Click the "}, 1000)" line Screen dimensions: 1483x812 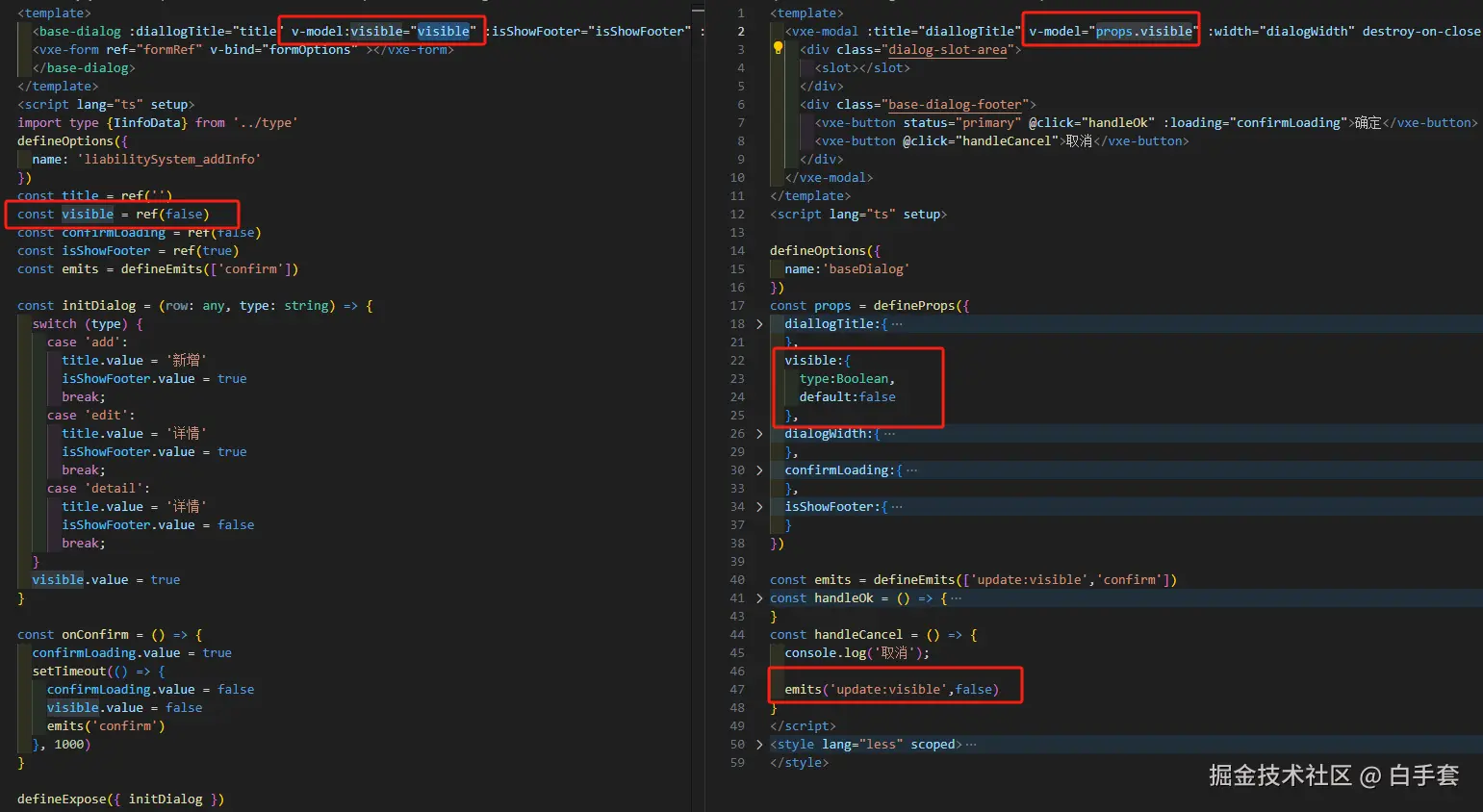pyautogui.click(x=62, y=745)
